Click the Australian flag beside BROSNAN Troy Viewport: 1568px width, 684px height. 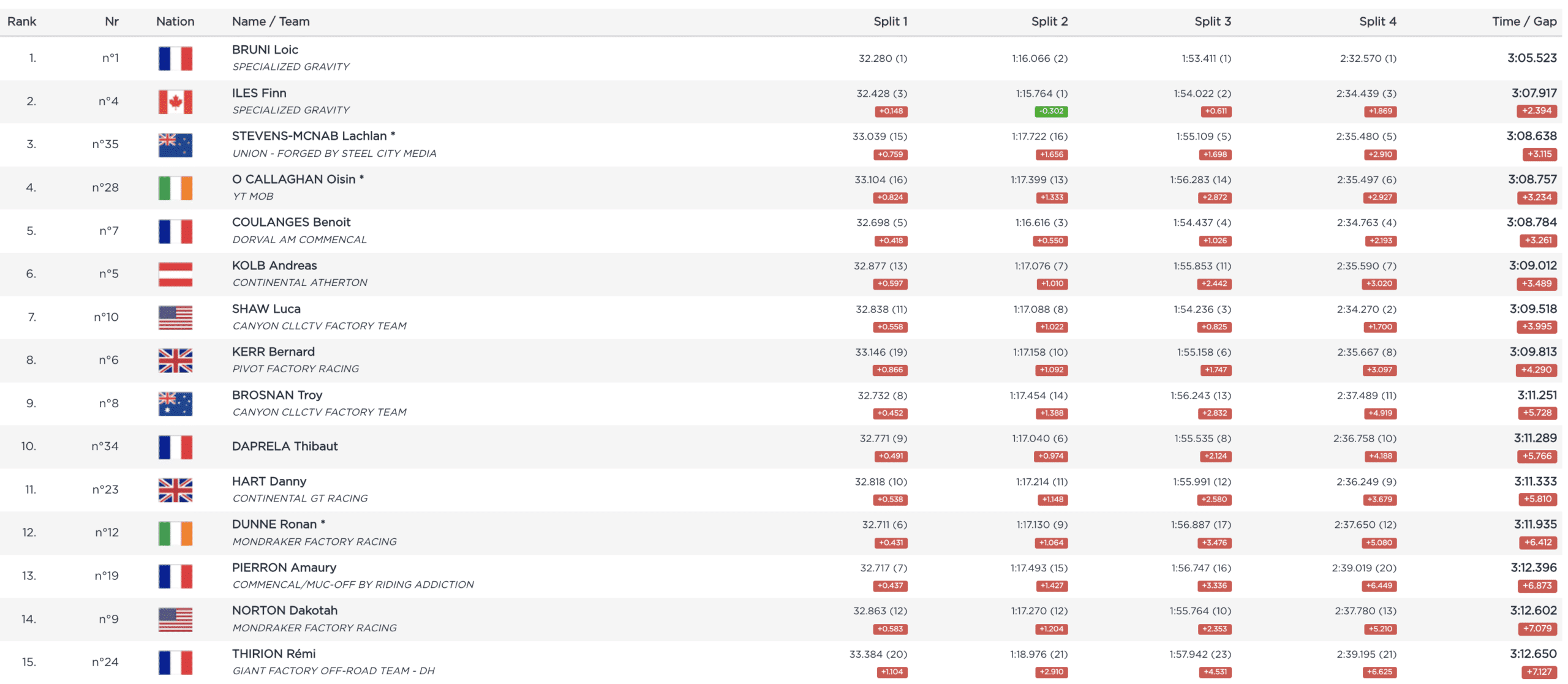pyautogui.click(x=175, y=404)
